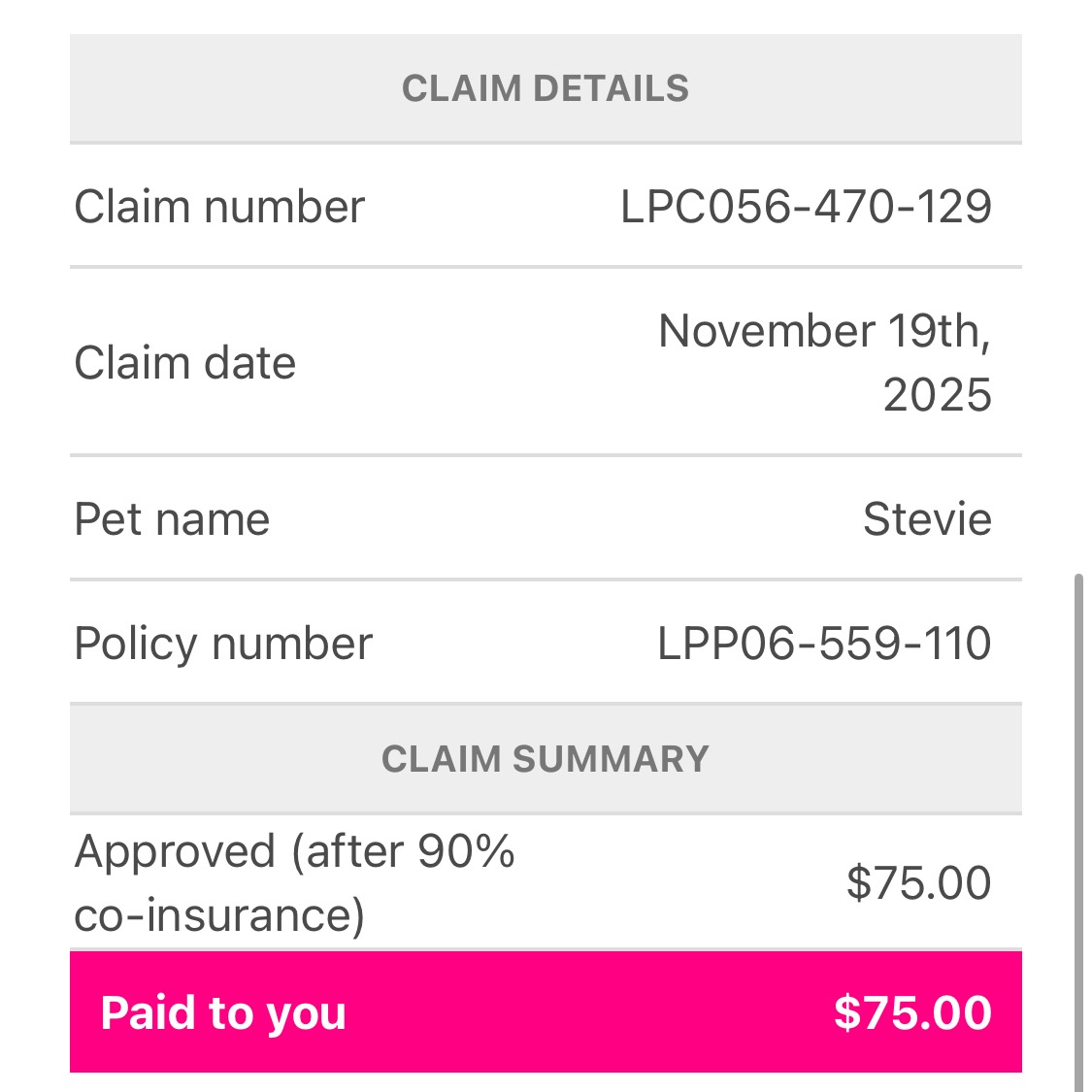Click the CLAIM SUMMARY section header
The width and height of the screenshot is (1092, 1092).
[546, 759]
